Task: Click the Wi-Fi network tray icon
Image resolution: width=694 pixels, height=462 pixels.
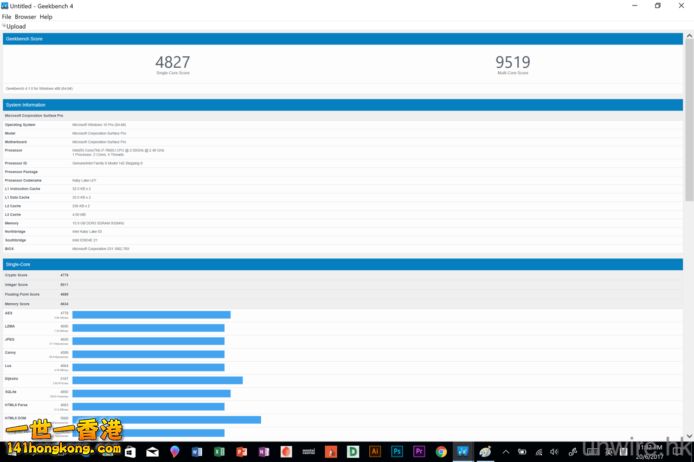Action: 539,452
